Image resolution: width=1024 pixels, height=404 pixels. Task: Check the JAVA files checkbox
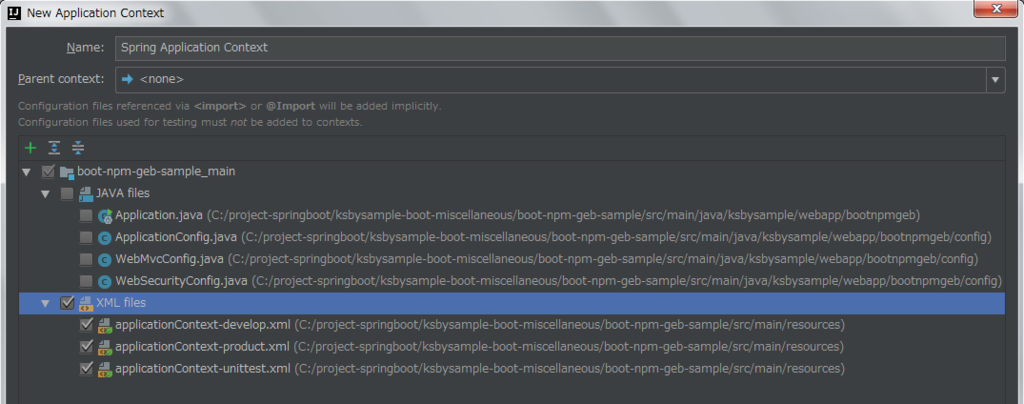pos(67,193)
